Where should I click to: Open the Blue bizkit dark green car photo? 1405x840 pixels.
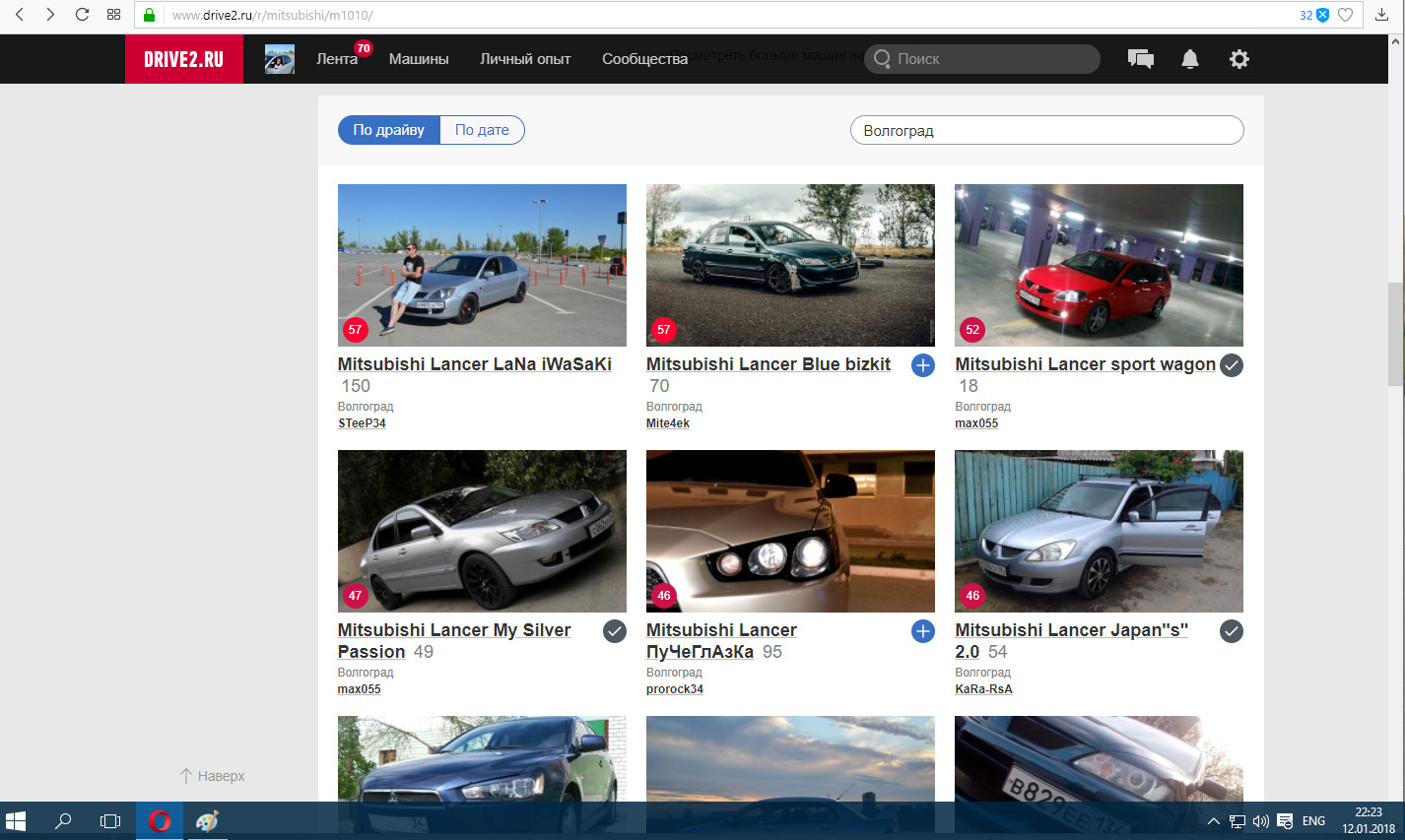tap(790, 265)
